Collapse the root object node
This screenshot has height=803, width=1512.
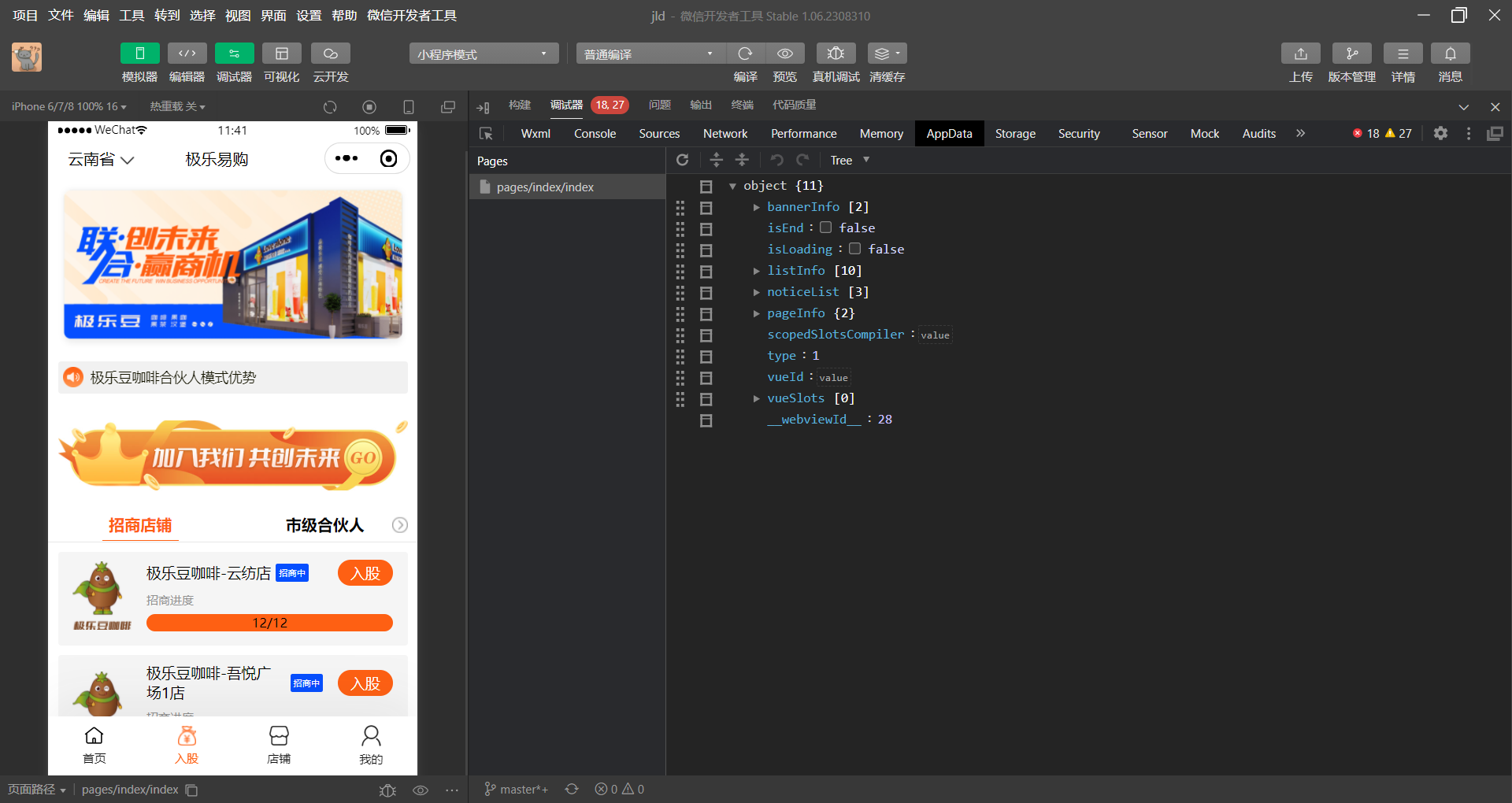point(732,186)
